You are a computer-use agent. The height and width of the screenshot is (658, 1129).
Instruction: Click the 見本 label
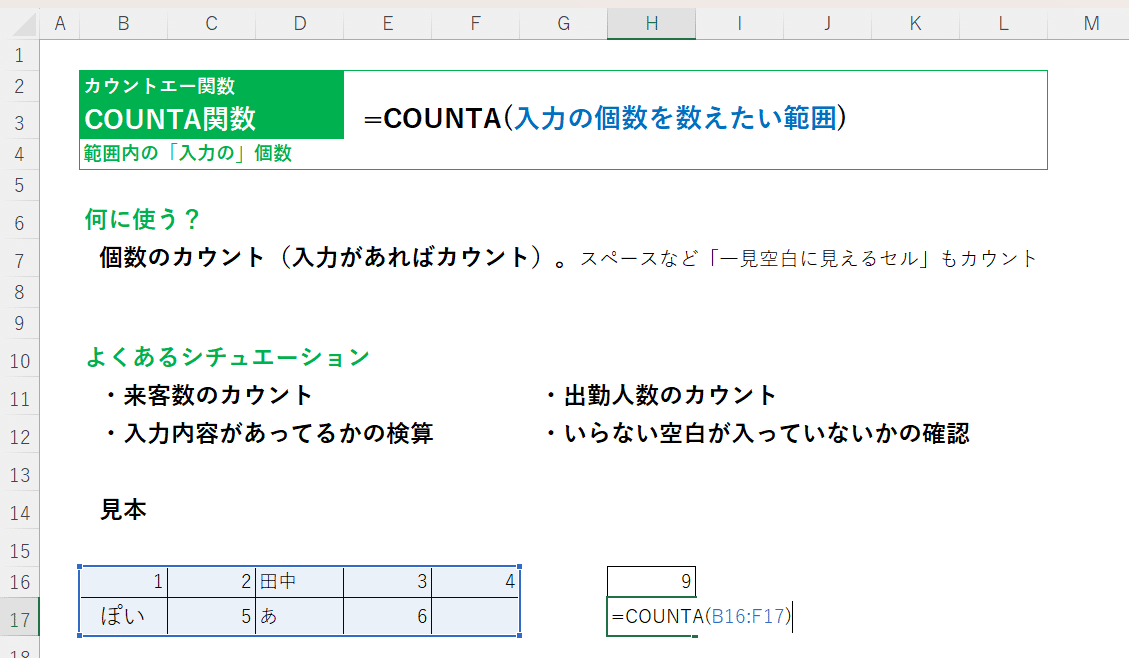(x=123, y=510)
